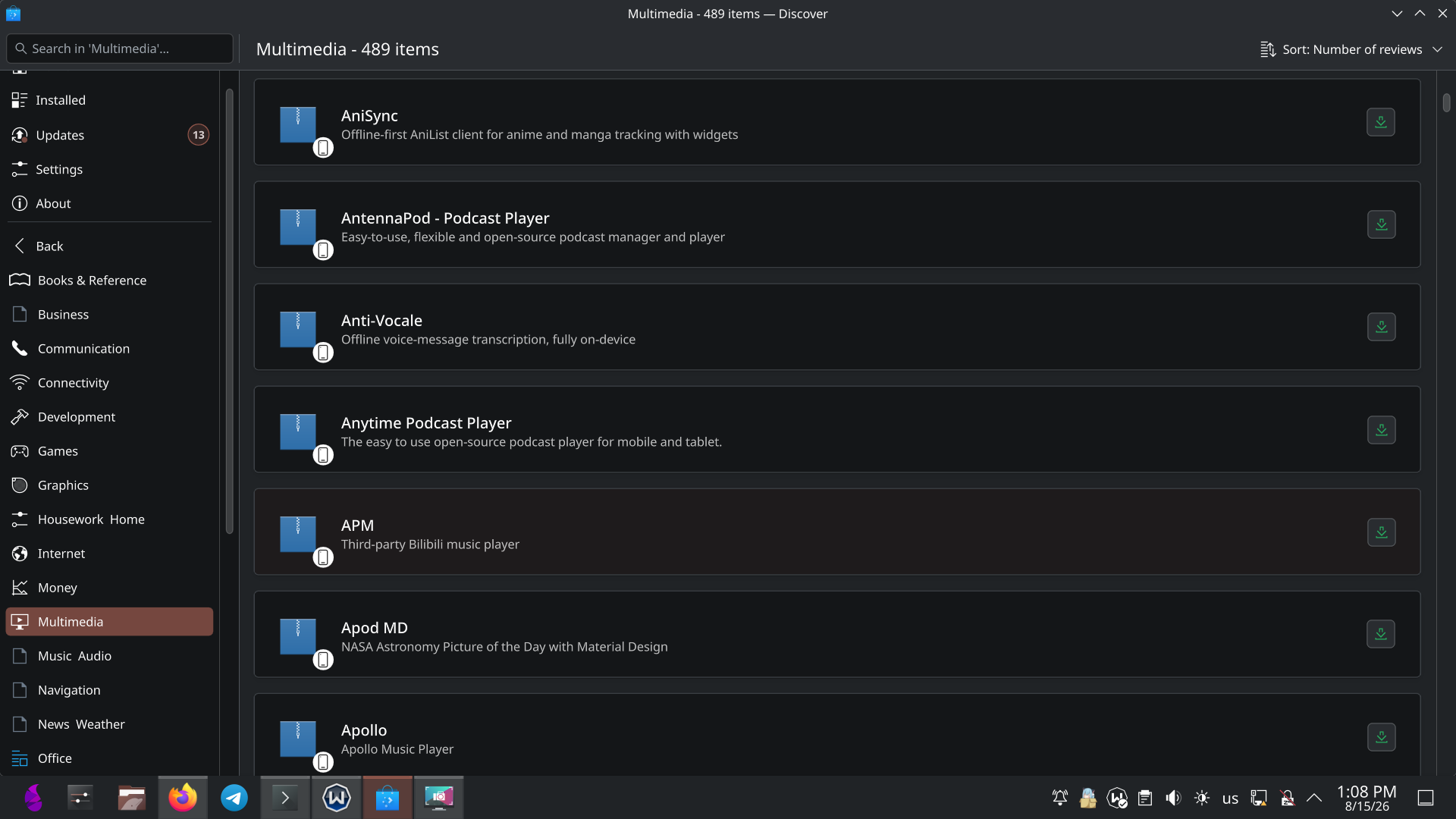
Task: Open the W app in taskbar
Action: pos(337,798)
